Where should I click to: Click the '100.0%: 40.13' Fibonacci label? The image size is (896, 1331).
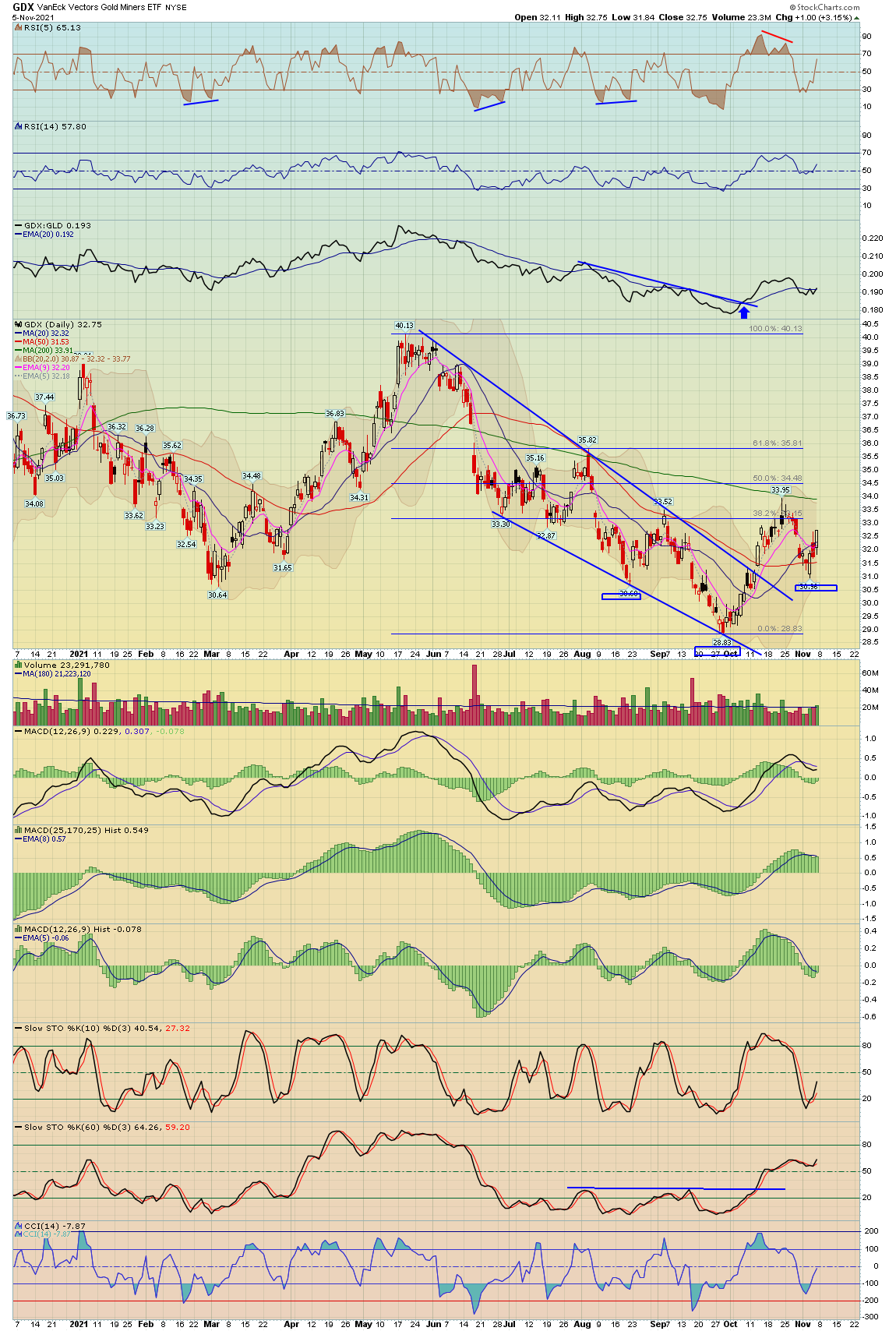(775, 328)
